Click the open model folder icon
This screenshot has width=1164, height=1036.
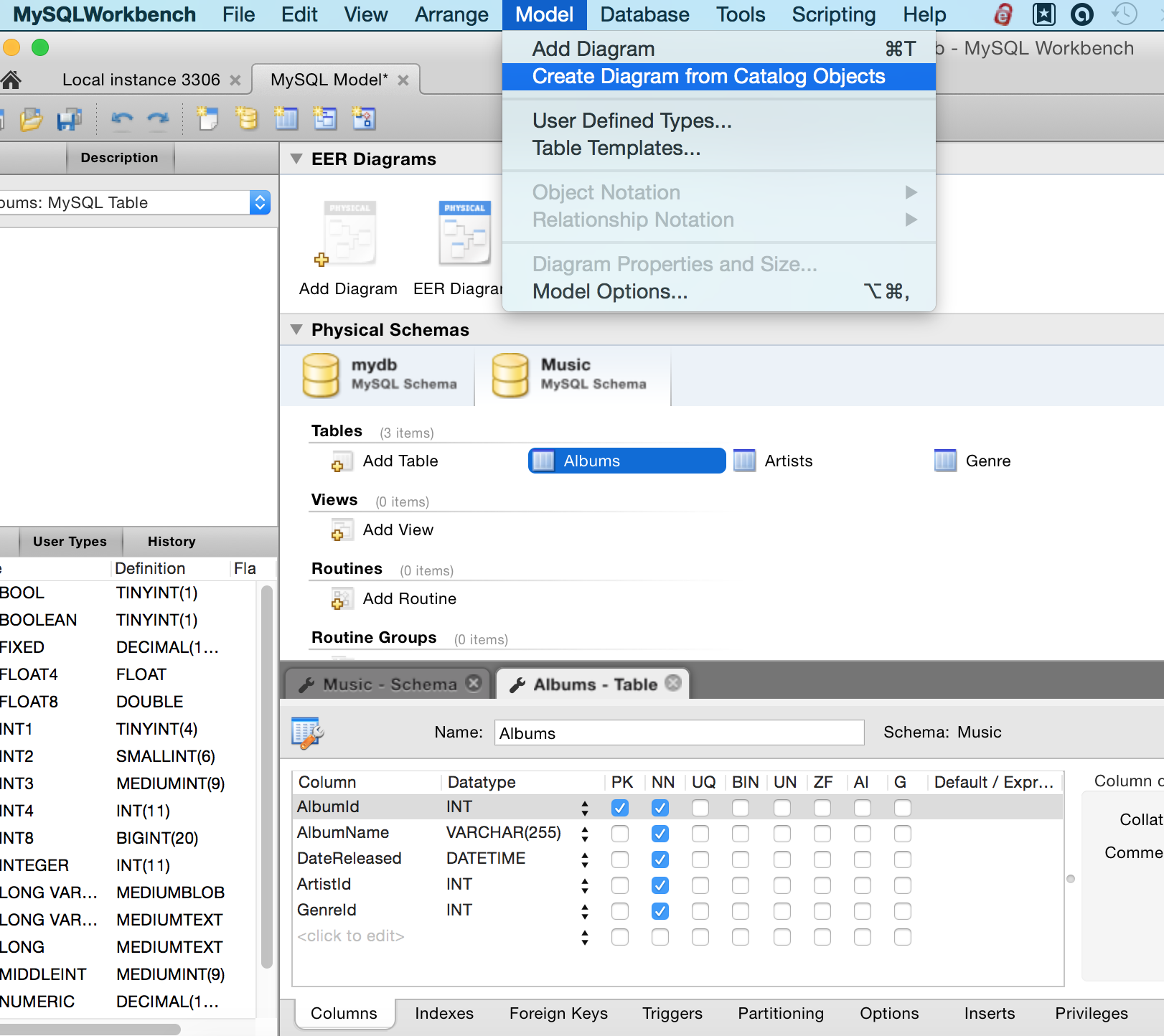pyautogui.click(x=31, y=119)
